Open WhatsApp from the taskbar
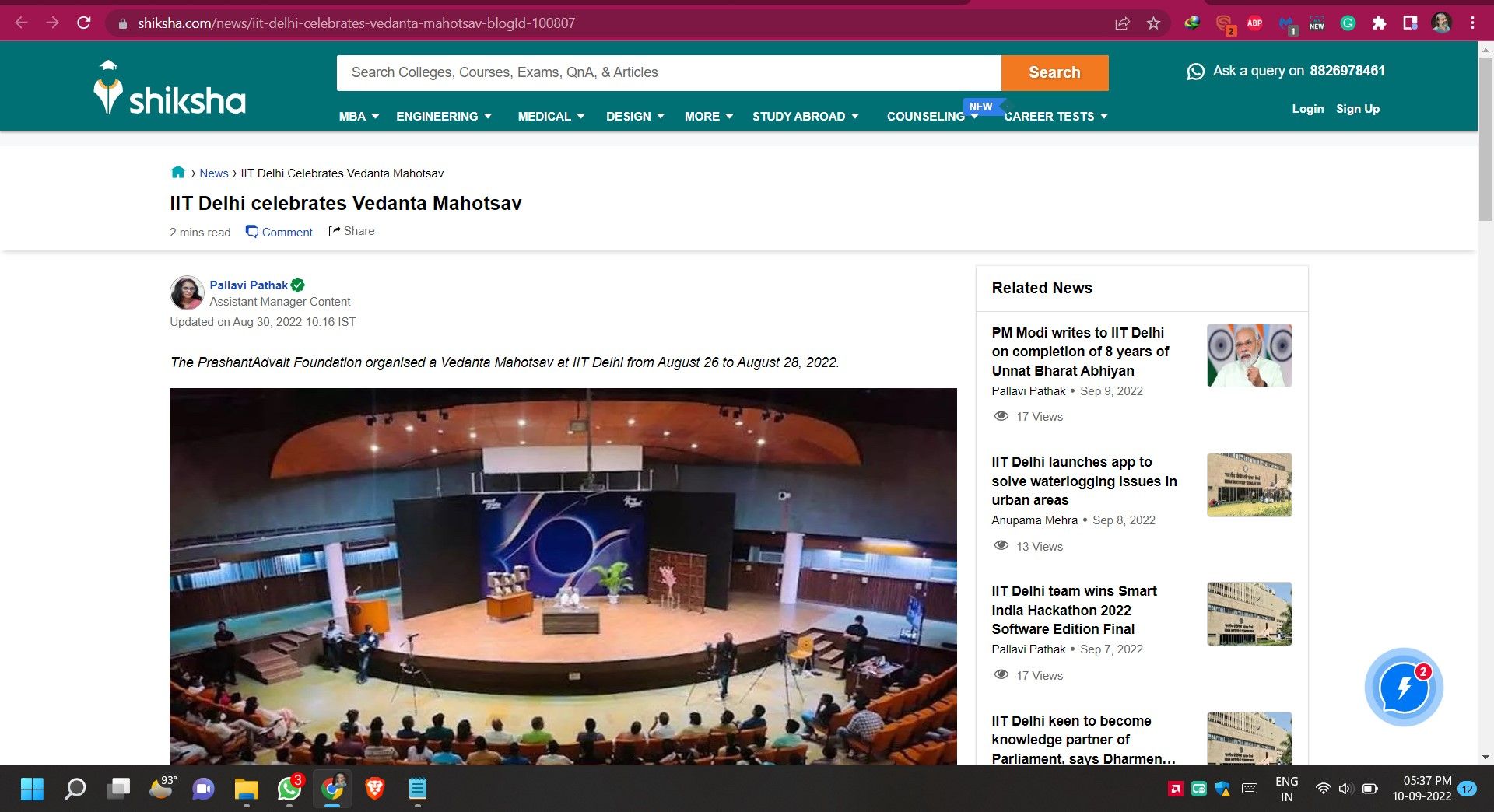The height and width of the screenshot is (812, 1494). click(x=289, y=789)
